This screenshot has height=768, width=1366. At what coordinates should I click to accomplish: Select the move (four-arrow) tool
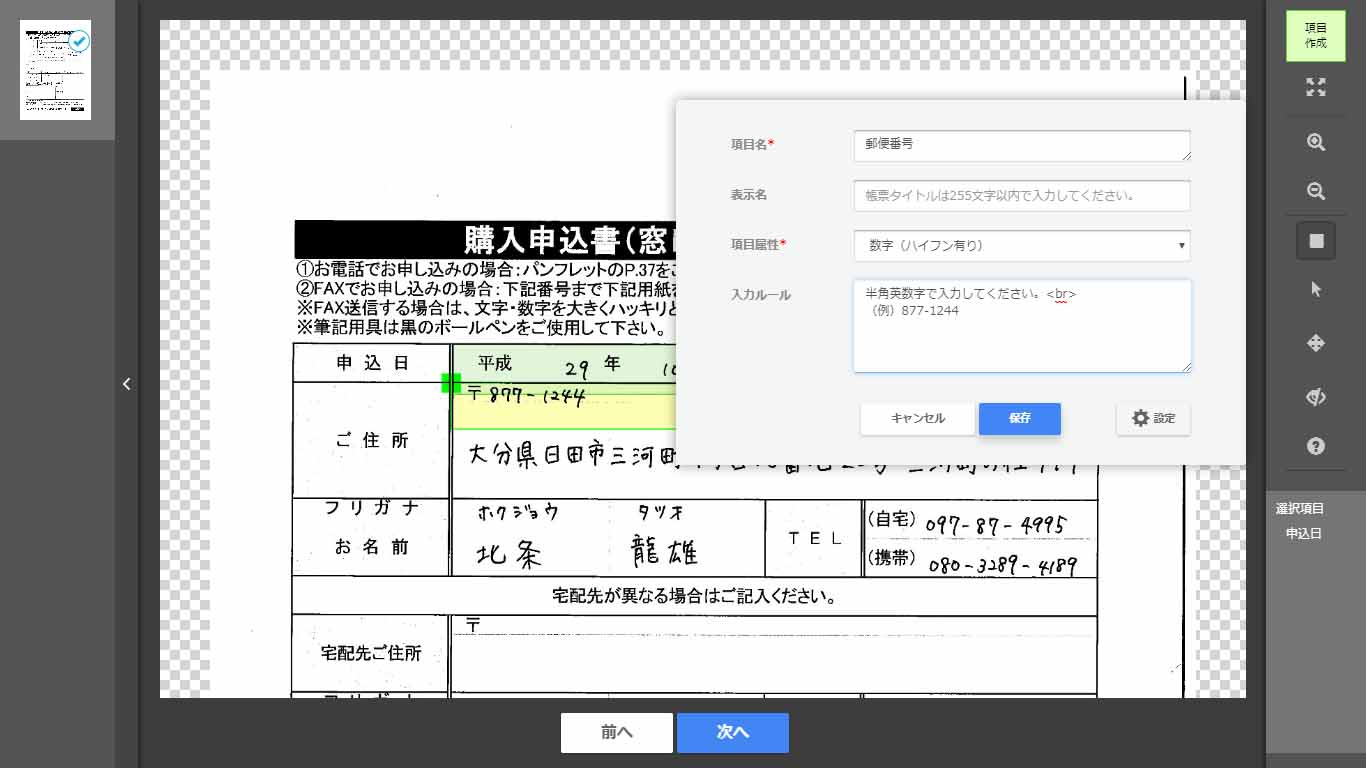1316,343
